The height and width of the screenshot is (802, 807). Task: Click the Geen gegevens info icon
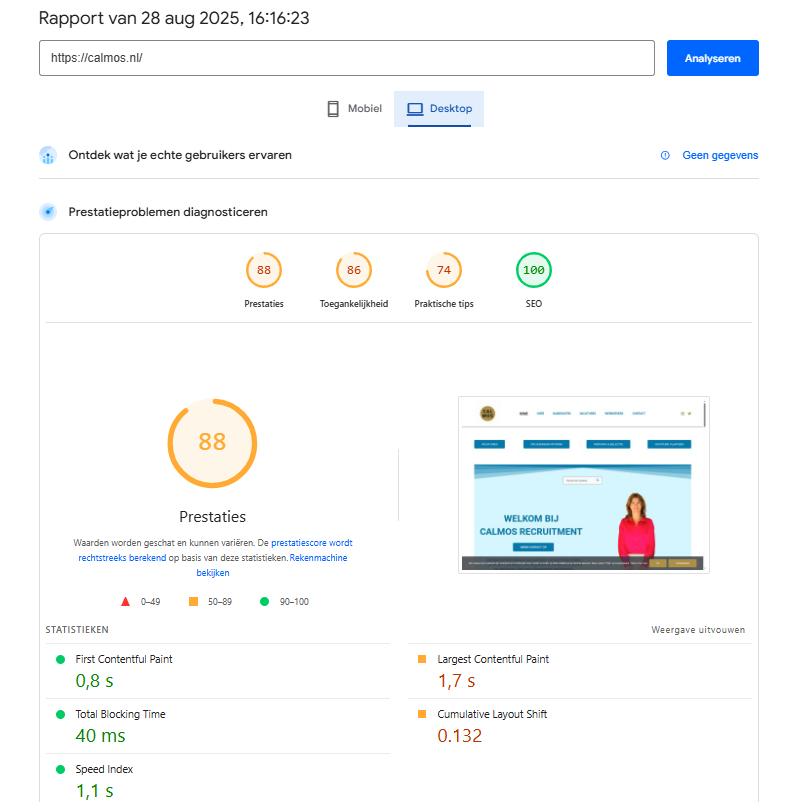click(665, 156)
